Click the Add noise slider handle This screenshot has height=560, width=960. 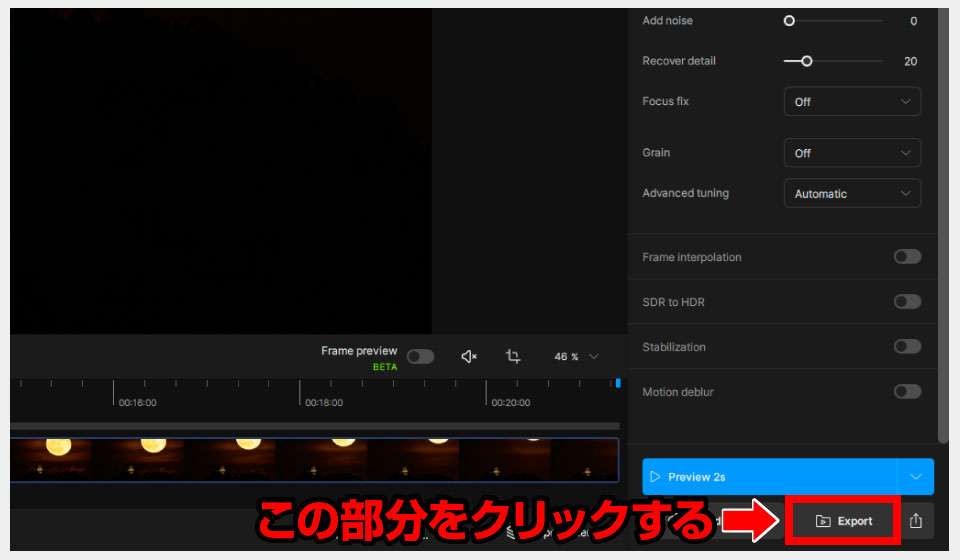789,21
